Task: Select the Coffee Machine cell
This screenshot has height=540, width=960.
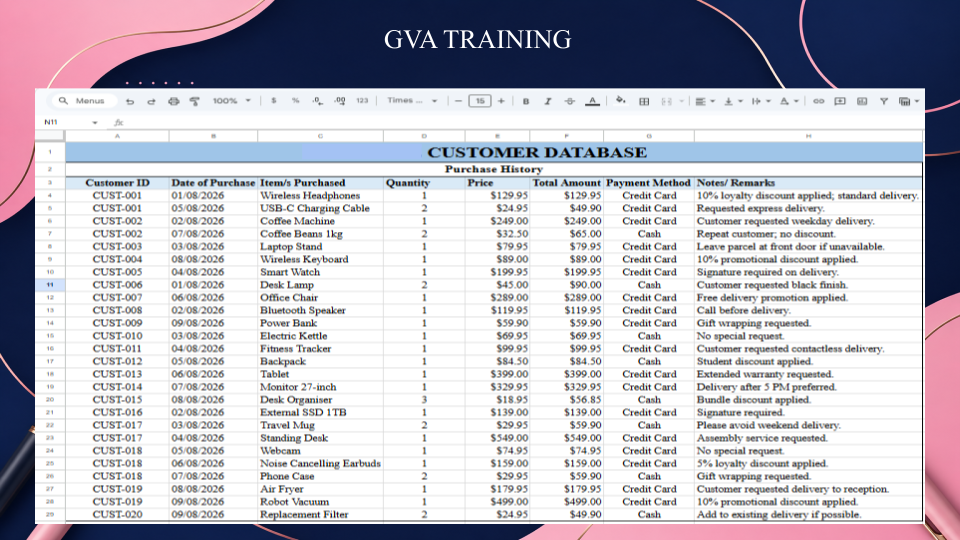Action: [x=320, y=221]
